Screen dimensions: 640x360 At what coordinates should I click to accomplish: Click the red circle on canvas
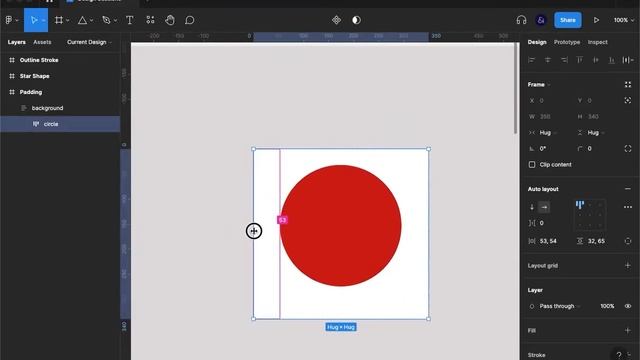tap(340, 226)
